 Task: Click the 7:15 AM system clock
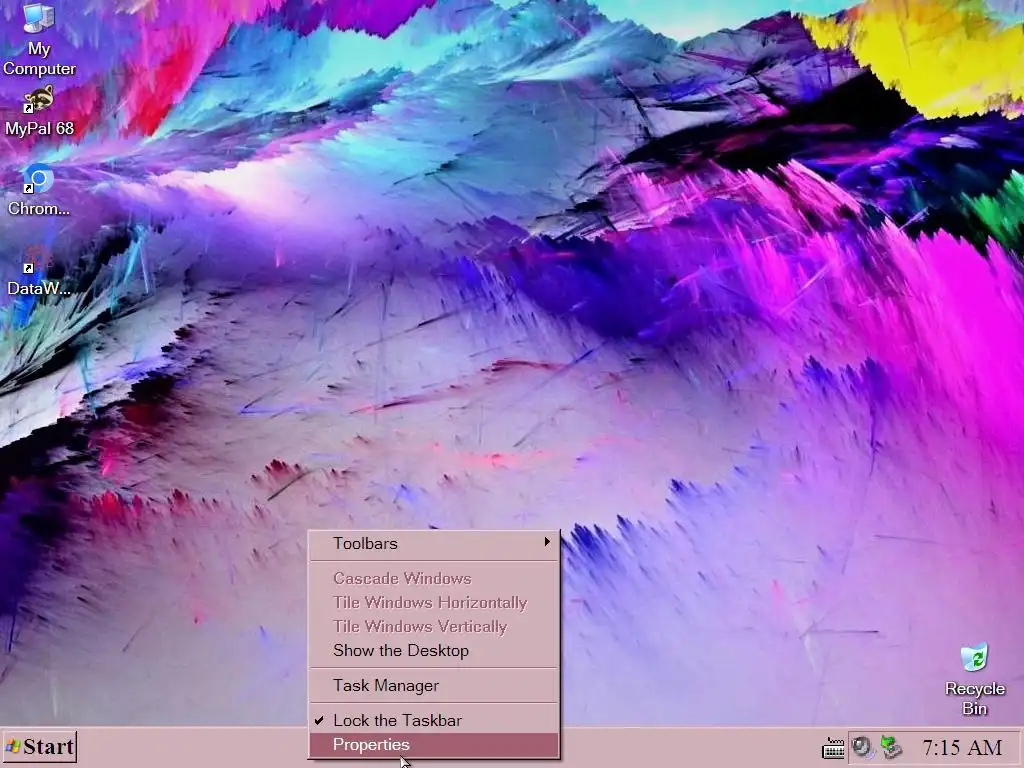pos(962,748)
